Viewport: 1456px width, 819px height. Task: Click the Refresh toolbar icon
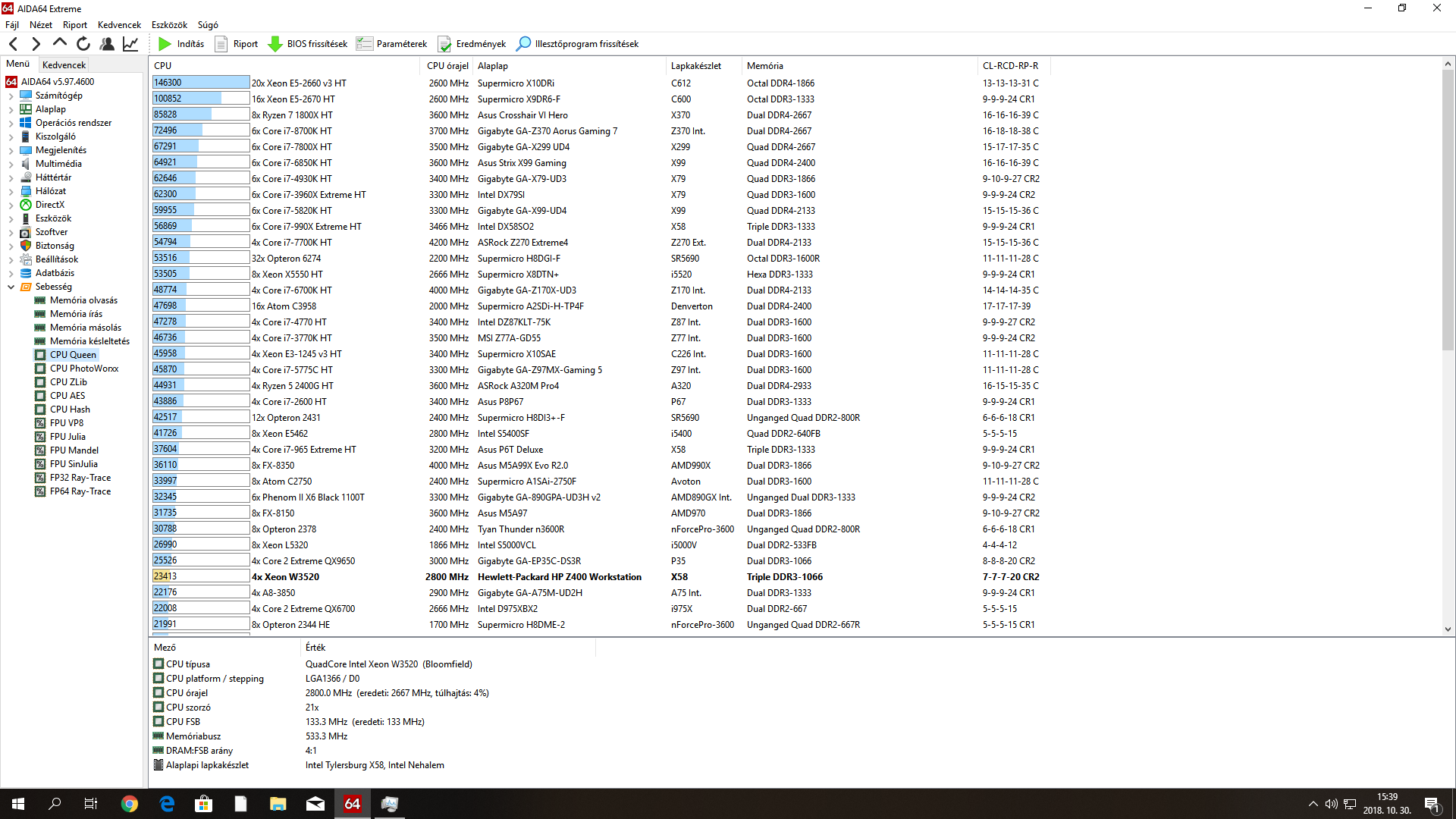[83, 44]
